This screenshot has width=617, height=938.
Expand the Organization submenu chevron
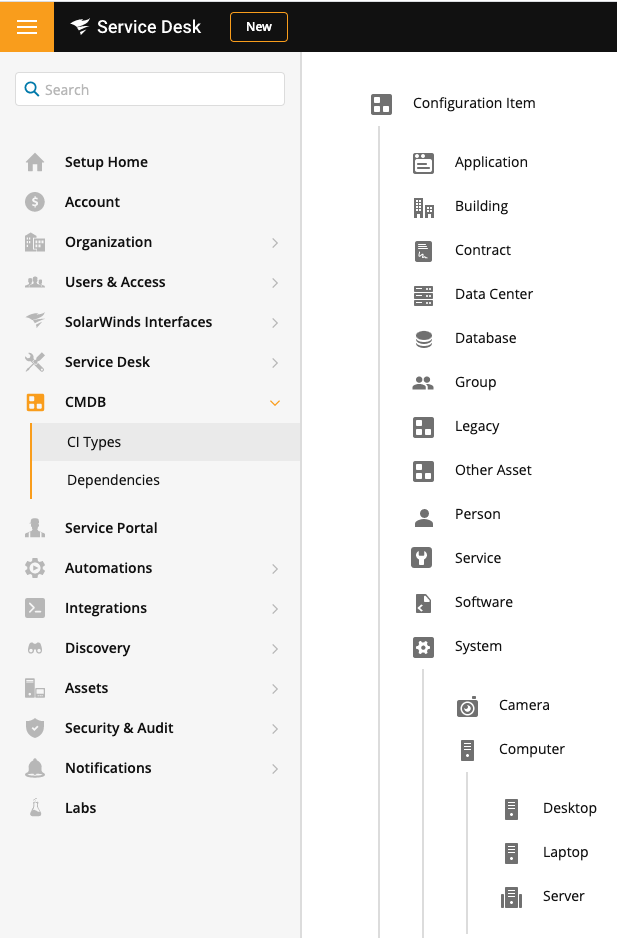[275, 243]
